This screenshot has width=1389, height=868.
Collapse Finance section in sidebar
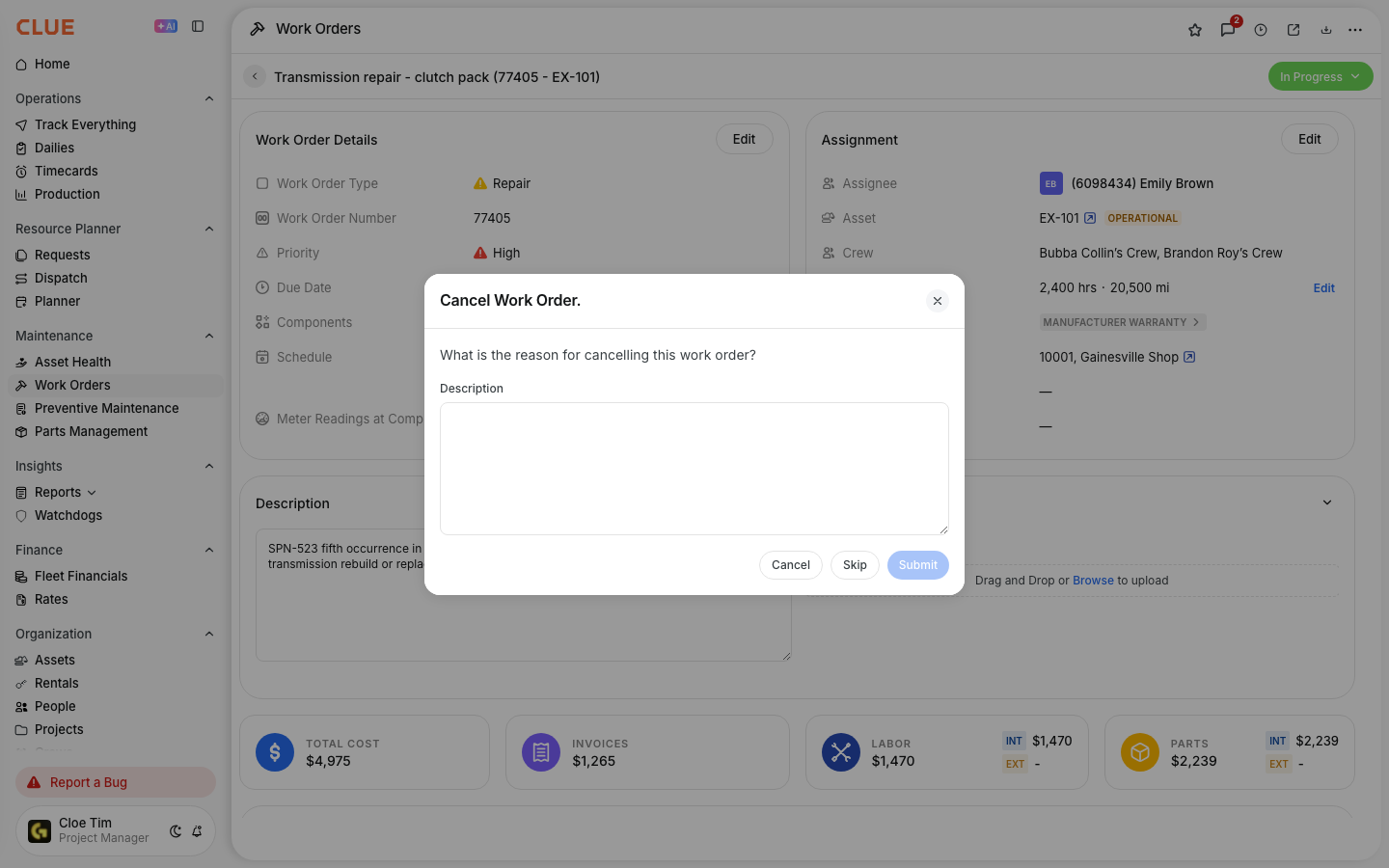[x=209, y=550]
